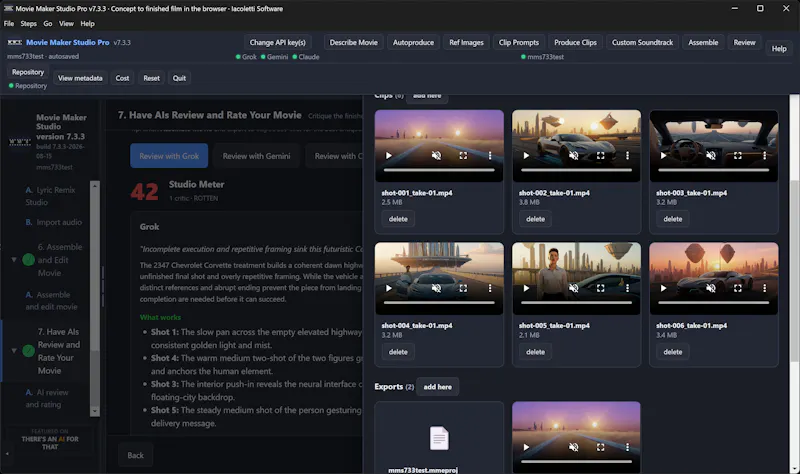This screenshot has height=474, width=800.
Task: Select the Review with Grok tab
Action: pos(169,156)
